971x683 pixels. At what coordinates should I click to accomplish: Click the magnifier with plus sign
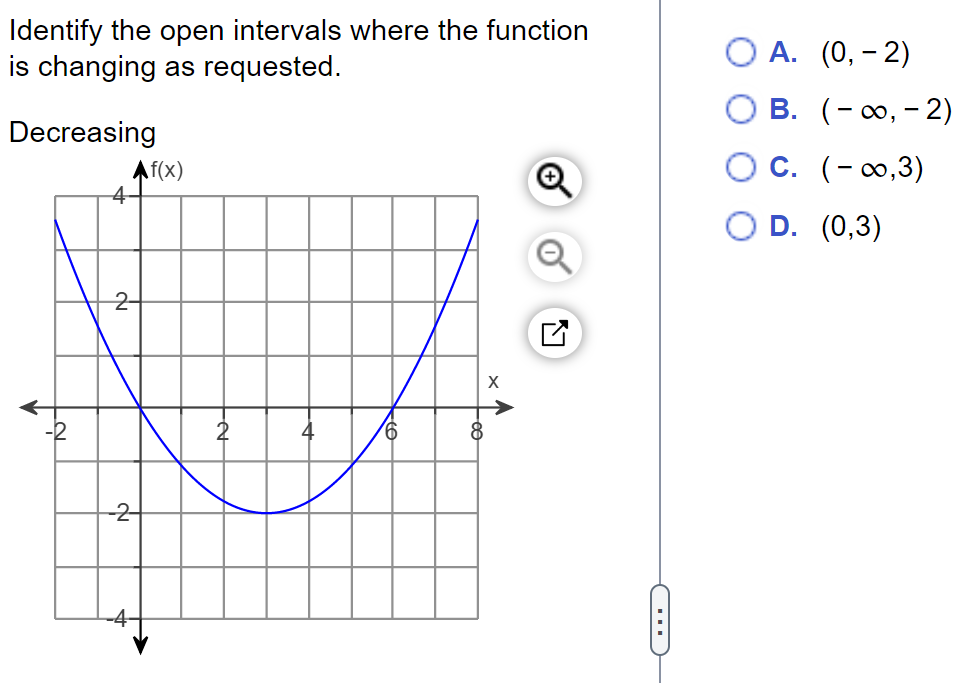(554, 181)
